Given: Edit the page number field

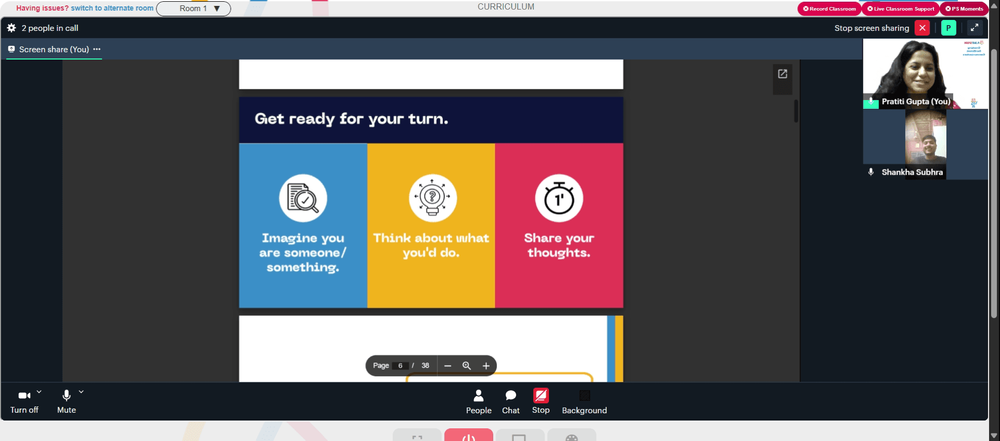Looking at the screenshot, I should click(x=401, y=366).
